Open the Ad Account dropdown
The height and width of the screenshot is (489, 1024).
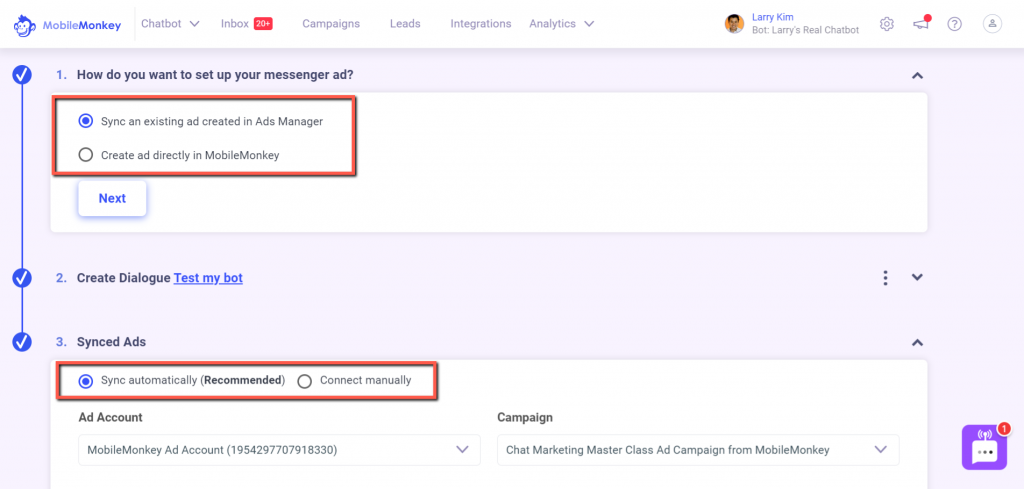(280, 450)
